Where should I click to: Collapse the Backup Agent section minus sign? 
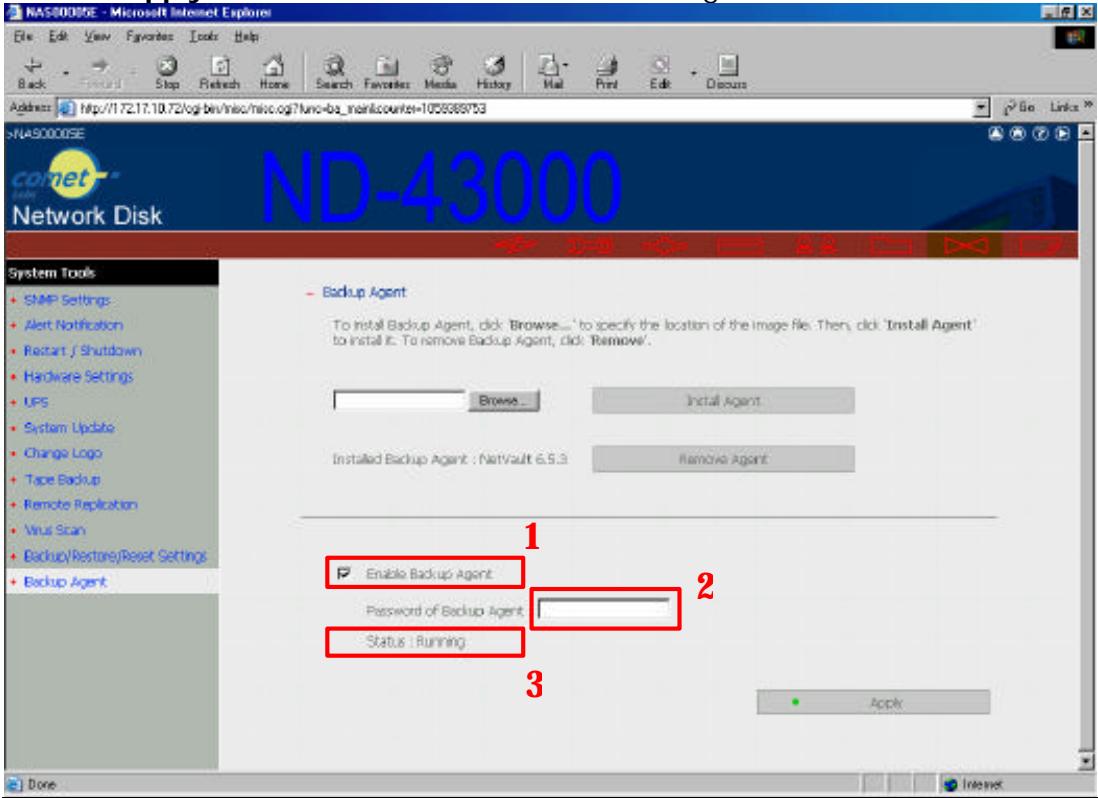click(x=310, y=293)
